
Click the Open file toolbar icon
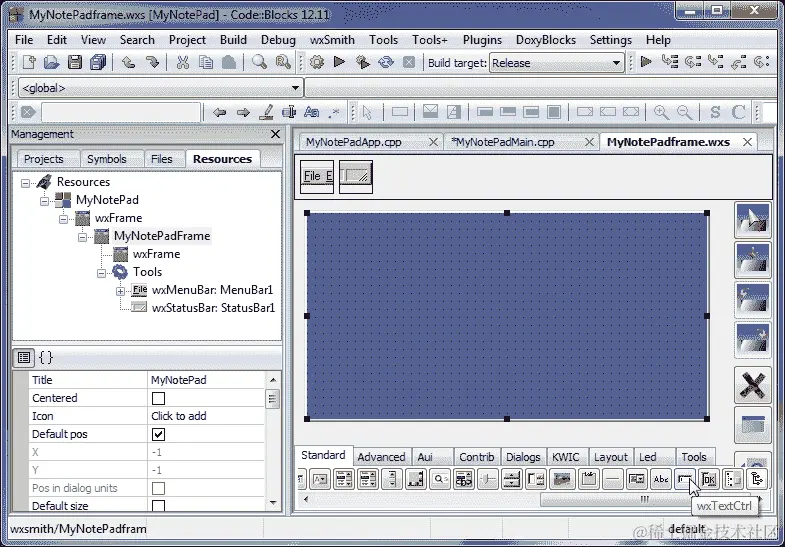tap(51, 63)
